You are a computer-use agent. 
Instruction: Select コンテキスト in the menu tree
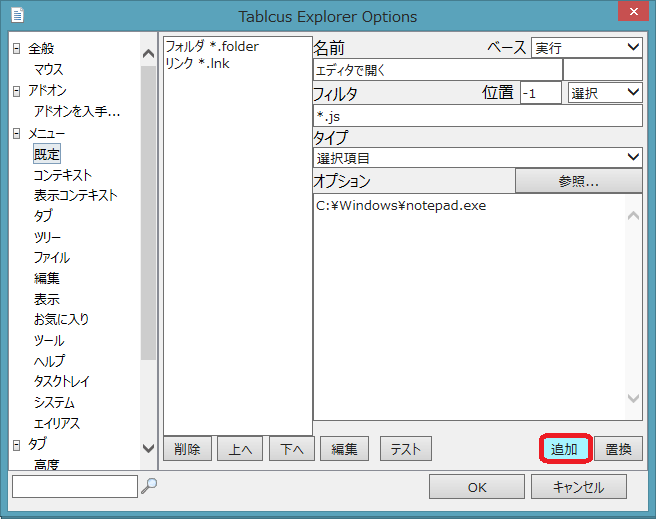click(x=62, y=175)
